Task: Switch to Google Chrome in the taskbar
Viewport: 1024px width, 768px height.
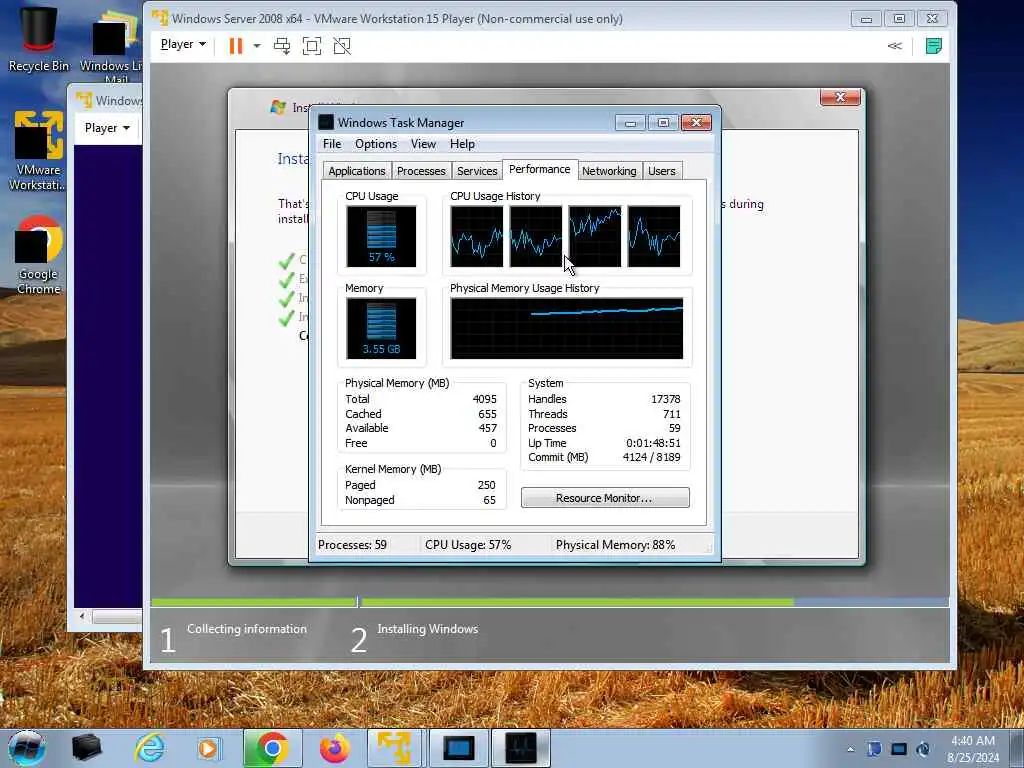Action: 272,748
